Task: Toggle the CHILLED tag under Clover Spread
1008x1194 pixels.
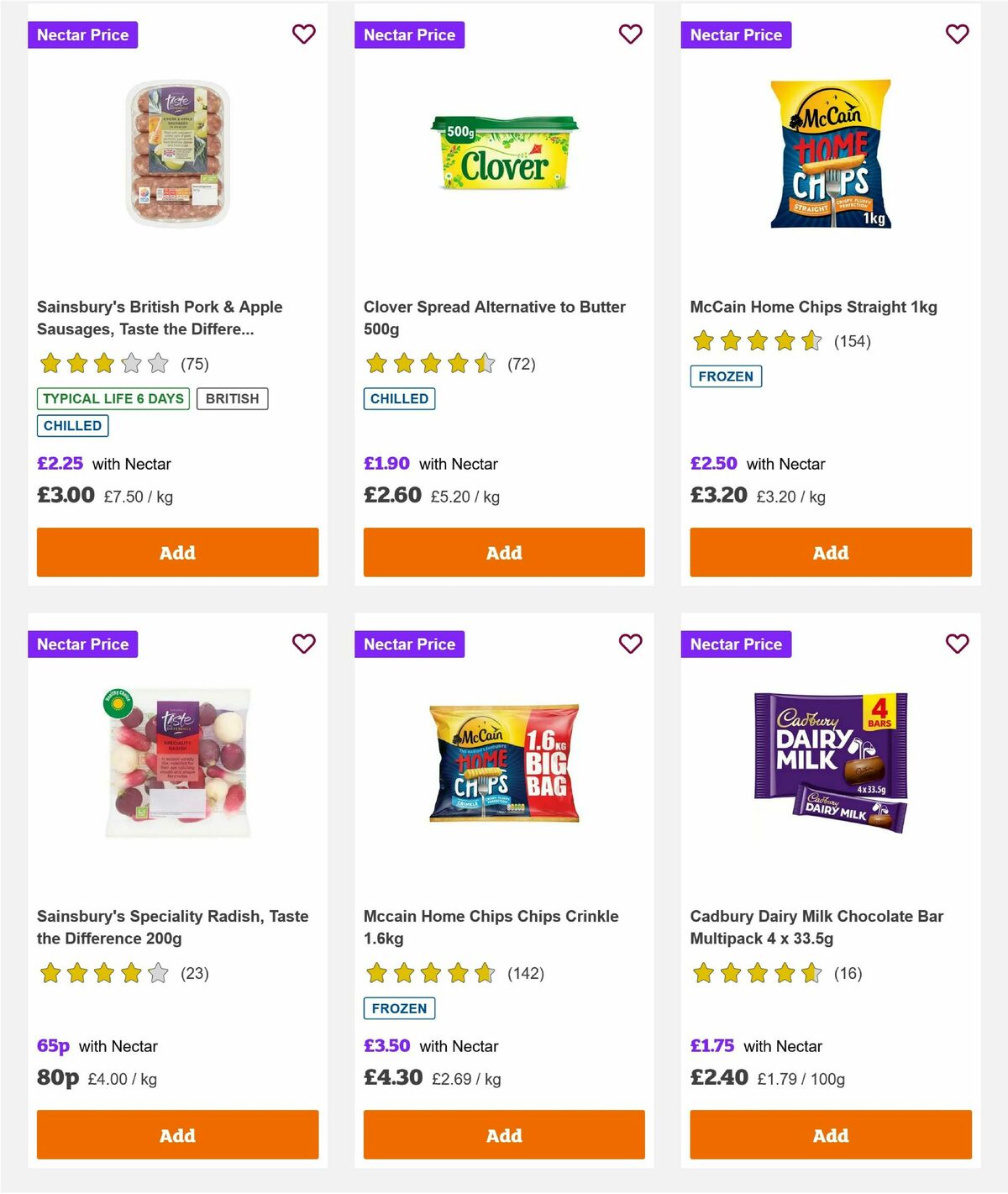Action: [400, 398]
